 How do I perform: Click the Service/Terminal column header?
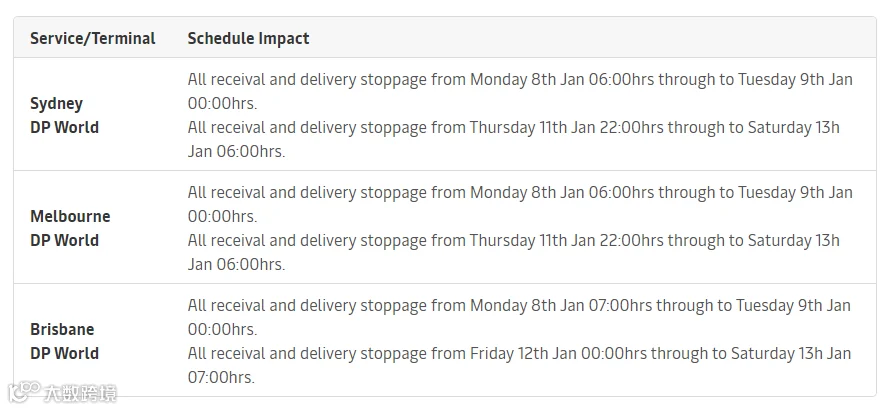point(93,39)
